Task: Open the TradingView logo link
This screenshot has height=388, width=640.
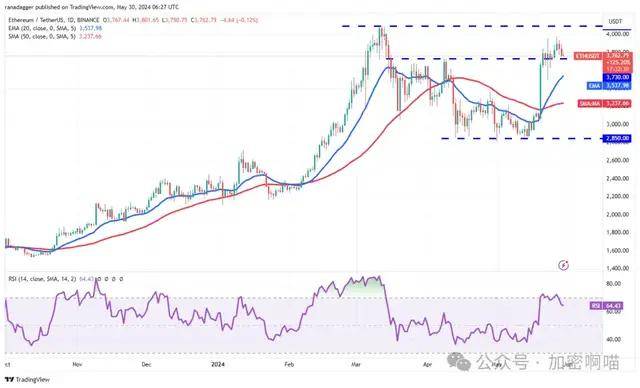Action: pos(27,379)
